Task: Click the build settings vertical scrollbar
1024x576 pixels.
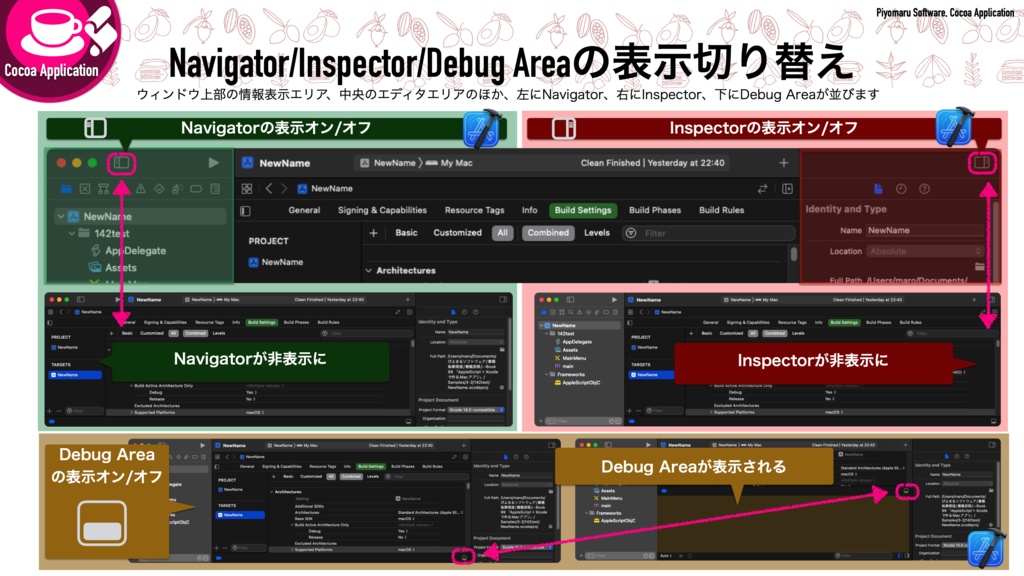Action: pos(793,254)
